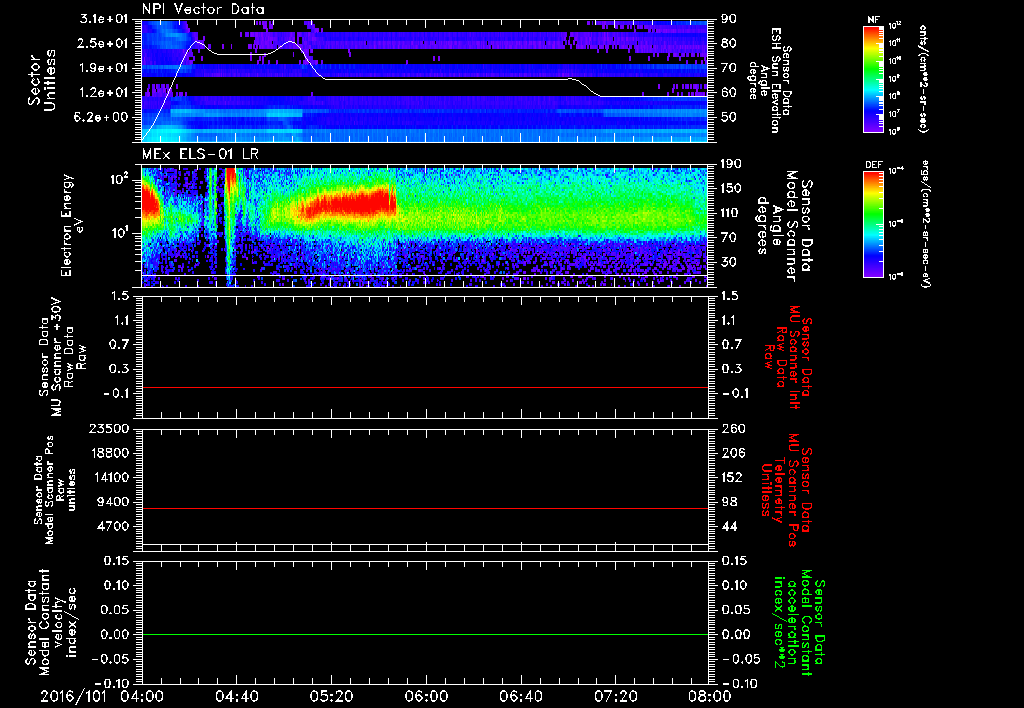Click the "9400" scanner position tick value
1024x708 pixels.
pos(112,502)
